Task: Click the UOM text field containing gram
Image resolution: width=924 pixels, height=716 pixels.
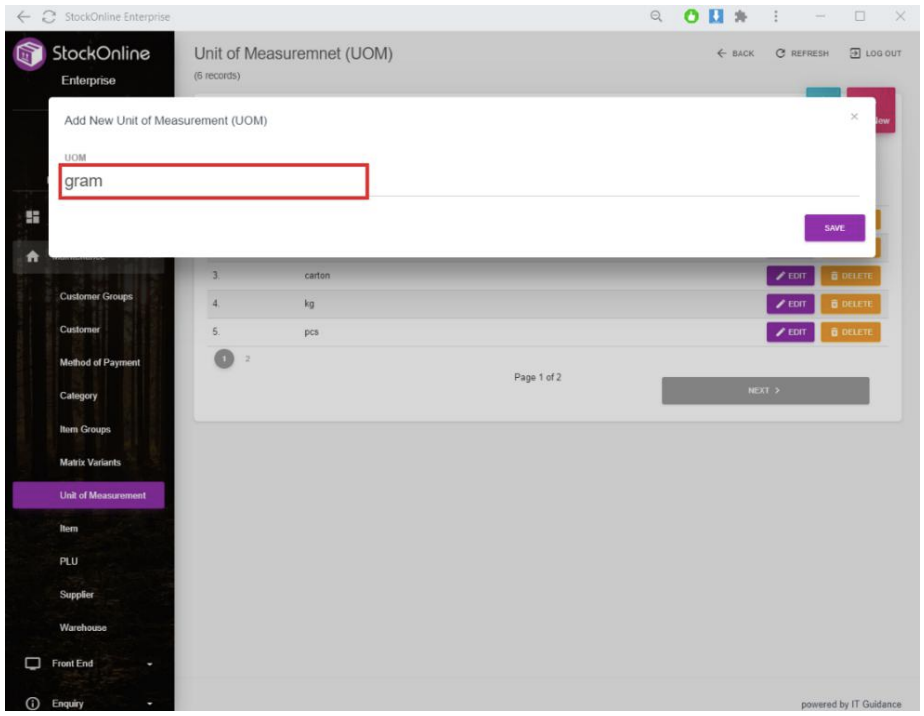Action: [214, 182]
